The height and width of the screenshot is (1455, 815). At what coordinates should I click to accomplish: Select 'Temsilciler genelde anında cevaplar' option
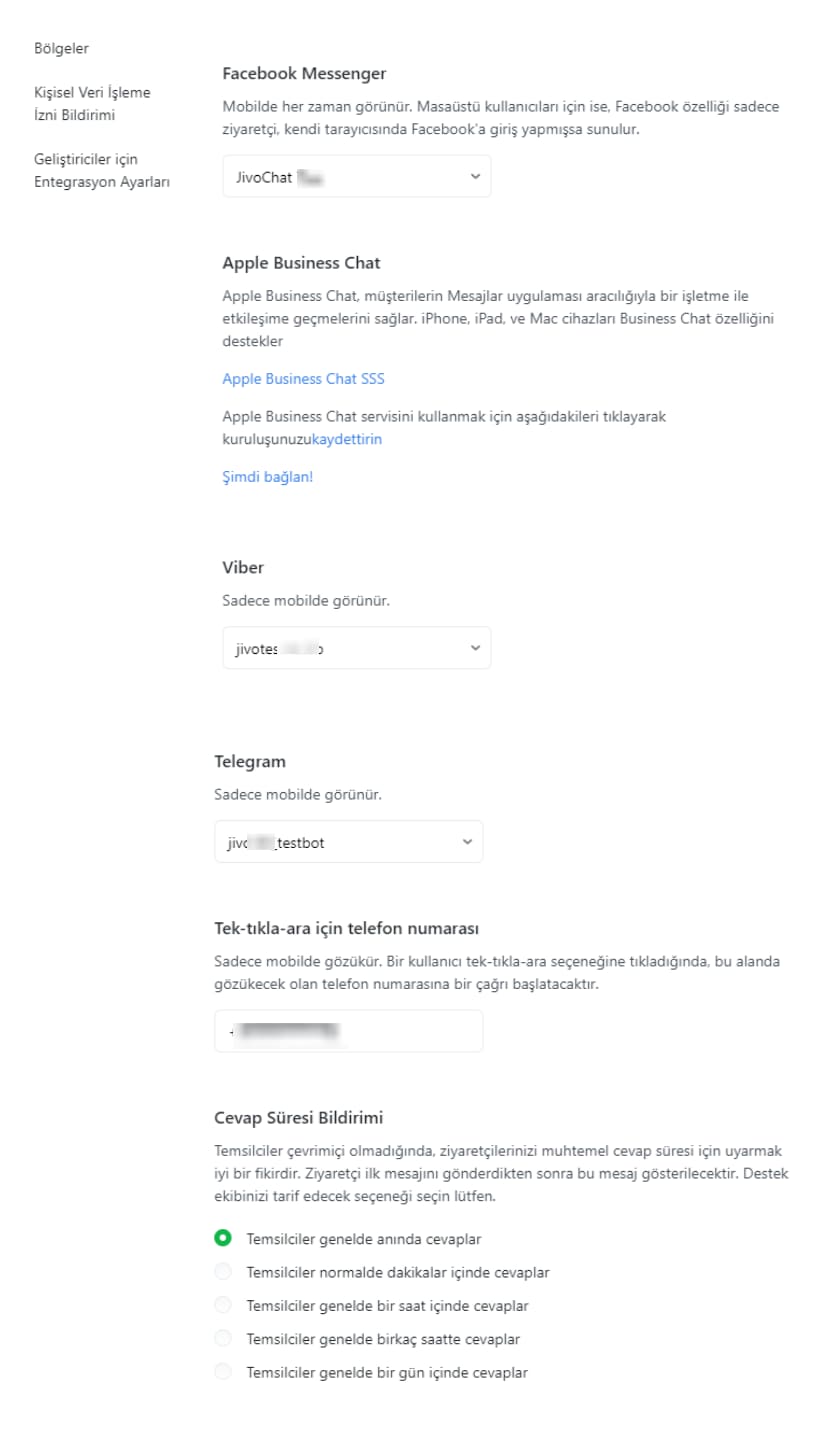click(x=223, y=1239)
